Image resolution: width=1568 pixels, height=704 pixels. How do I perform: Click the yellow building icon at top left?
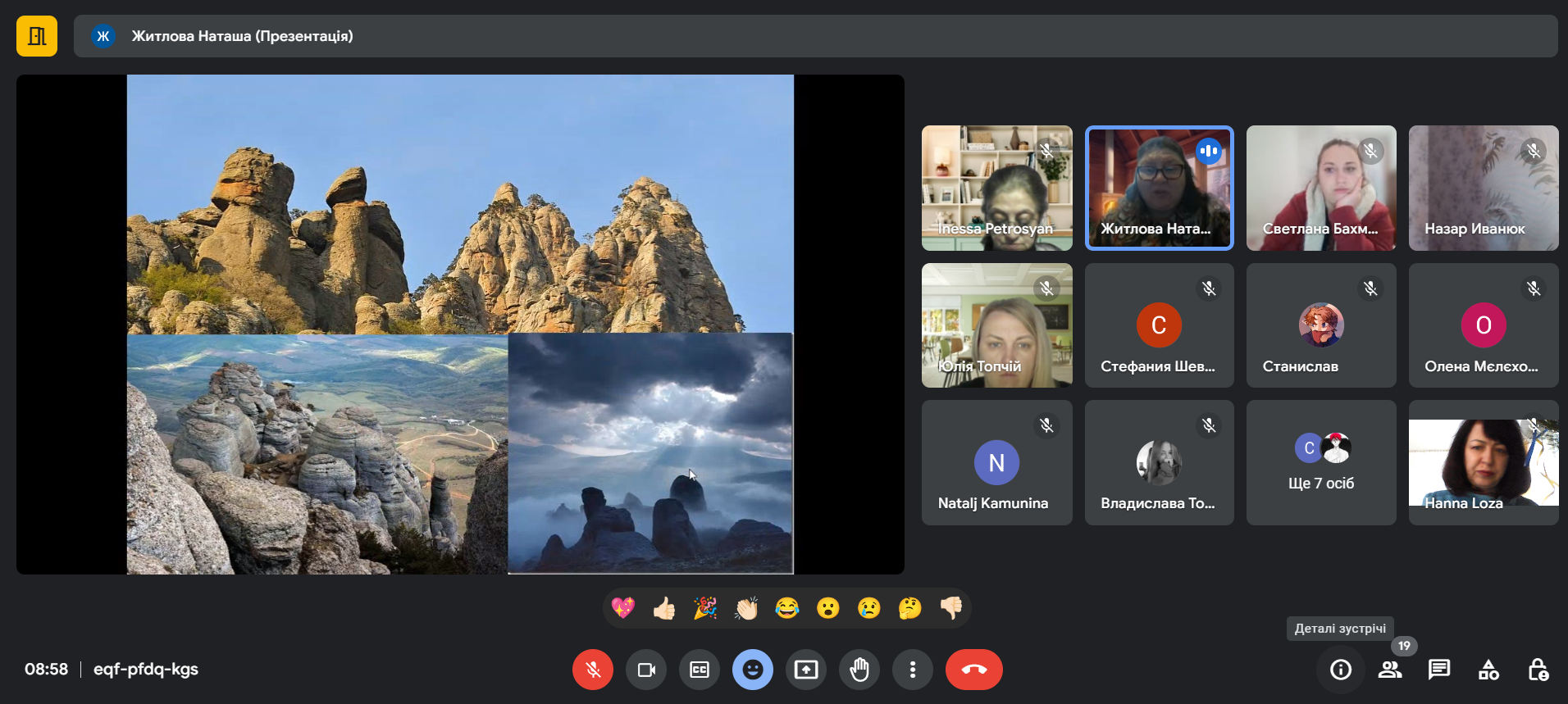37,36
